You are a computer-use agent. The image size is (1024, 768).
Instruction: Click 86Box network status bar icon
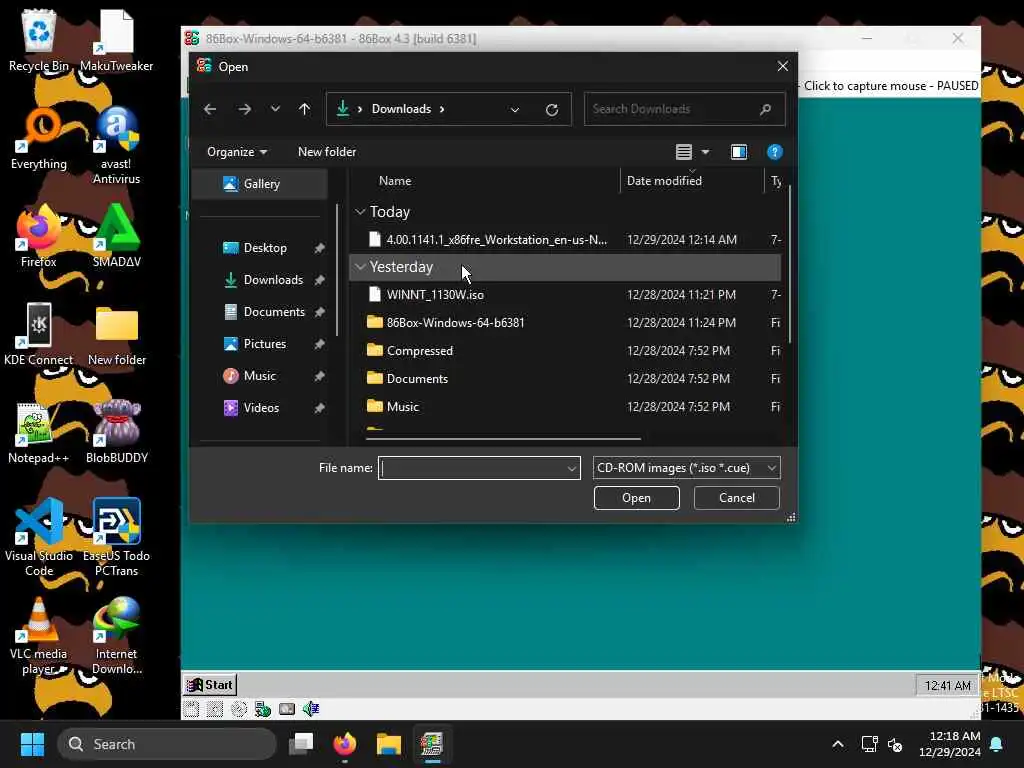point(263,709)
